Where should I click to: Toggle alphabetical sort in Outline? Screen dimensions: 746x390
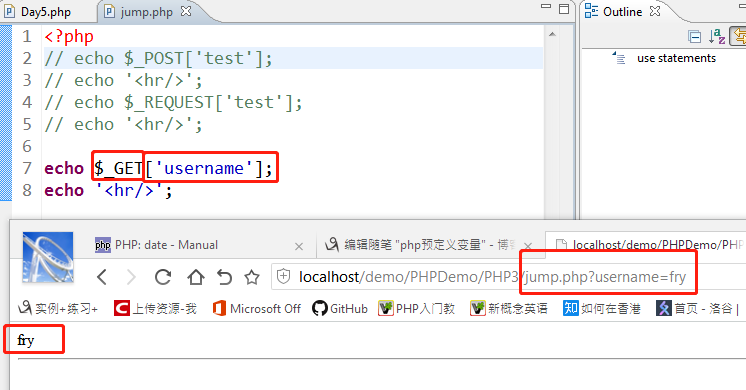717,36
